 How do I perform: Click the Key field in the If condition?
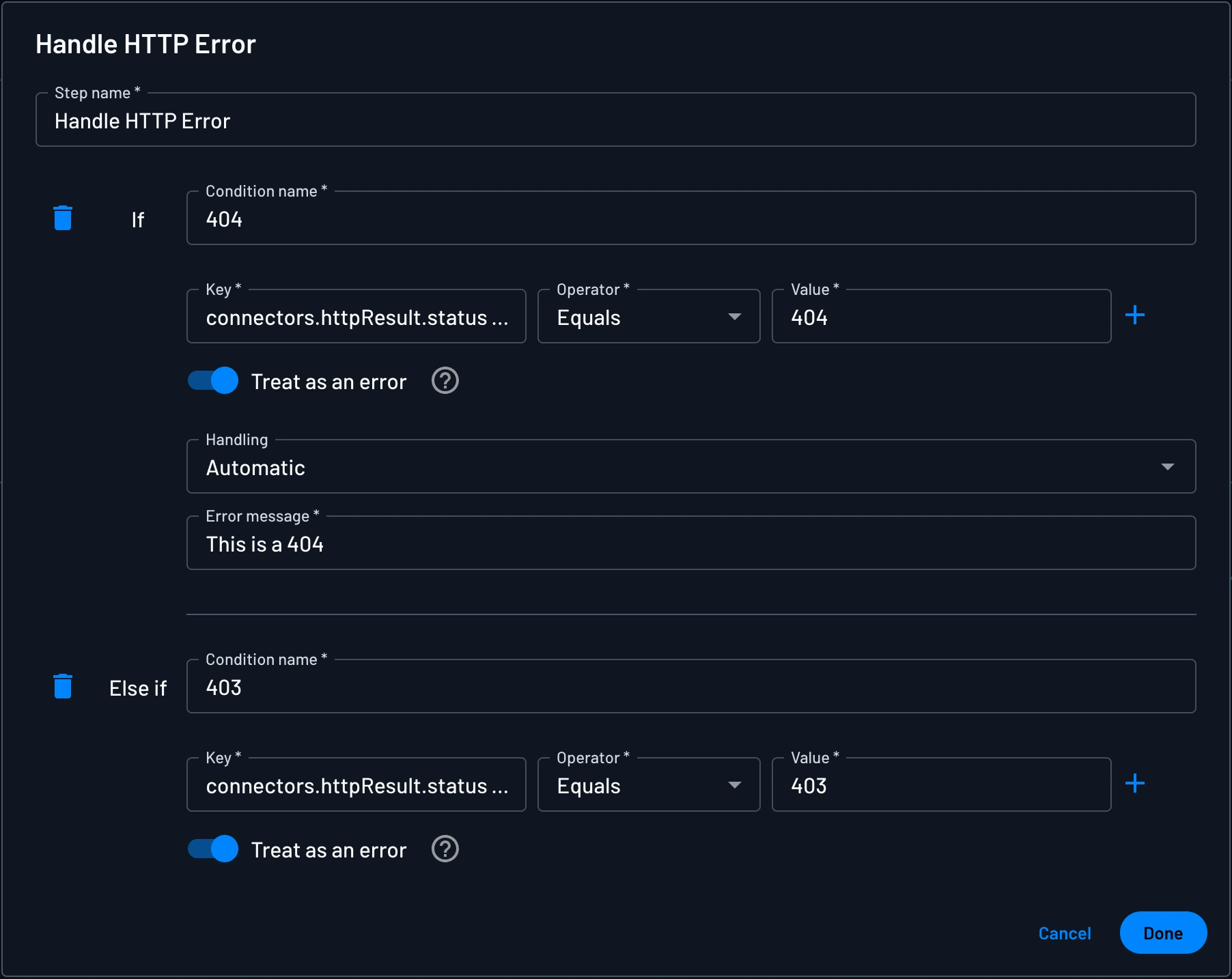point(356,317)
